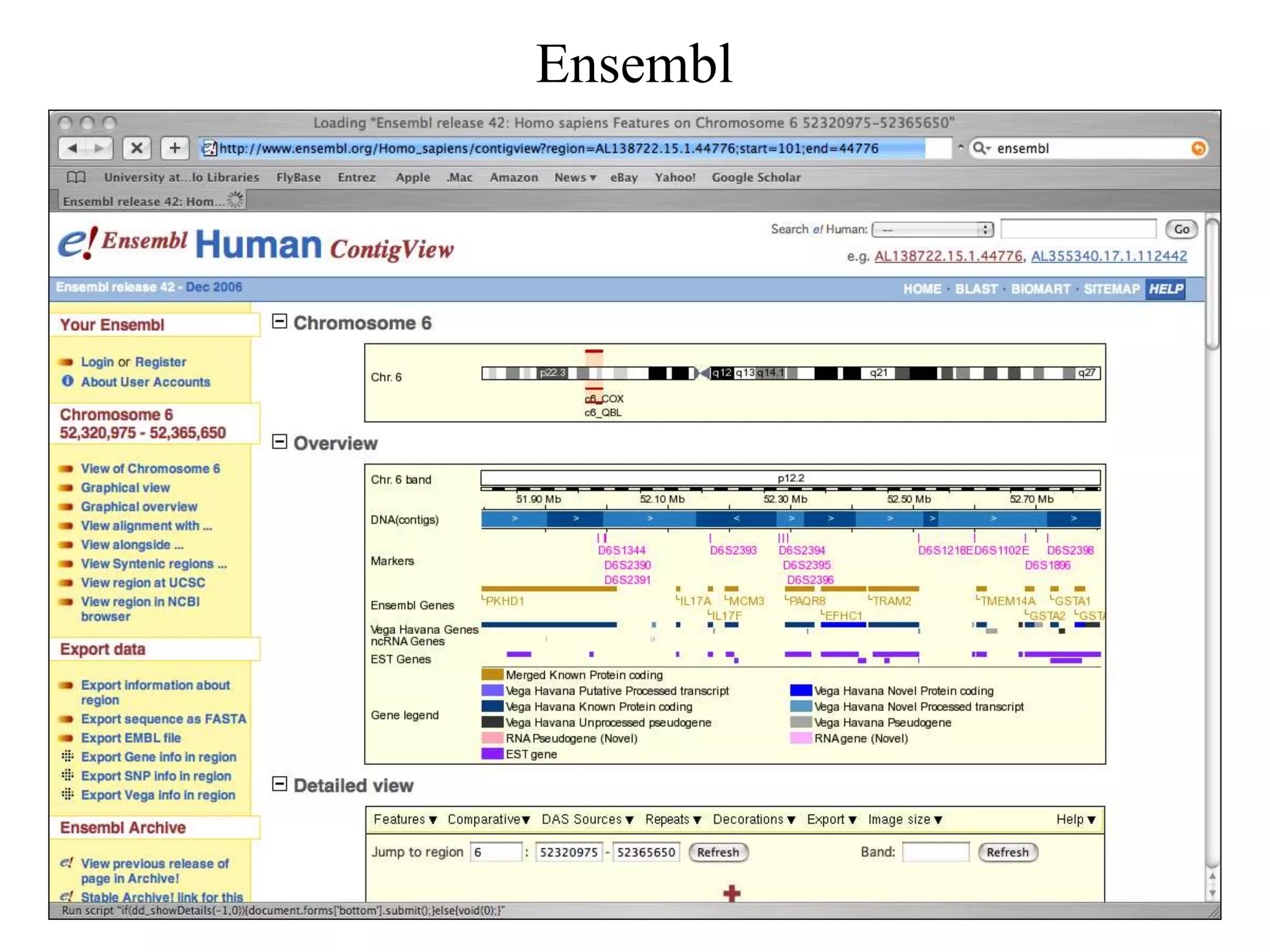The width and height of the screenshot is (1270, 952).
Task: Click the D6S1344 marker label
Action: click(x=621, y=550)
